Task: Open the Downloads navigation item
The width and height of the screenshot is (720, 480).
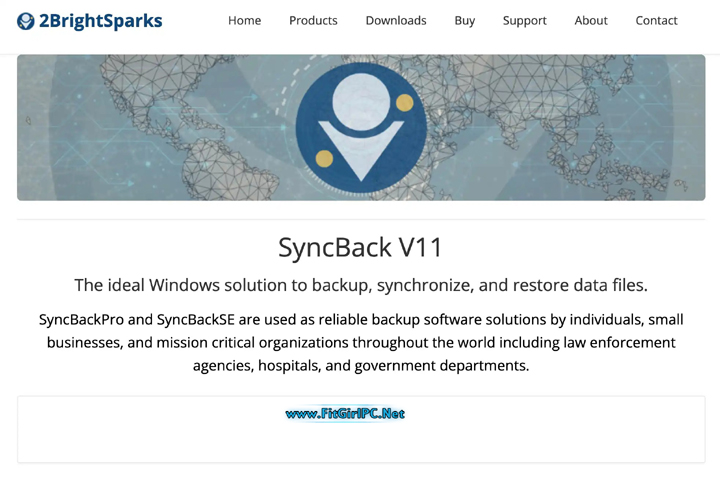Action: (396, 21)
